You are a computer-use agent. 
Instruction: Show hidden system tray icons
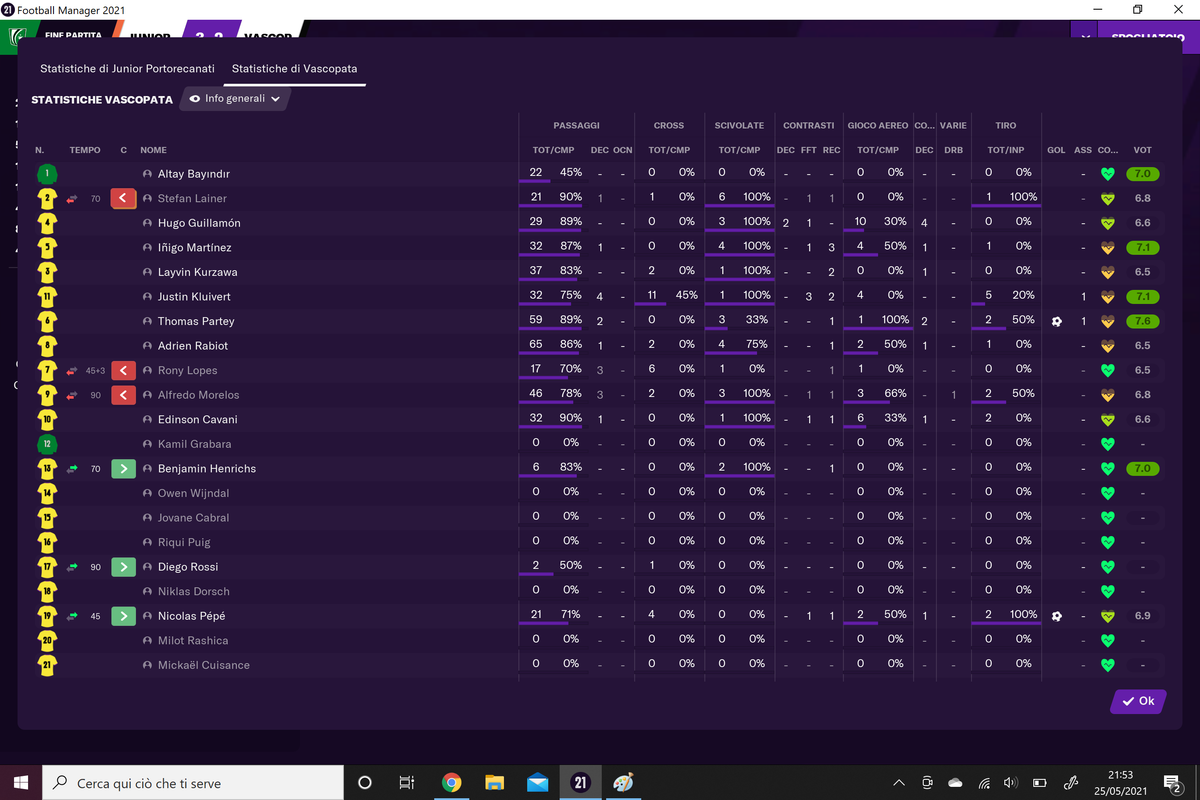pyautogui.click(x=898, y=783)
